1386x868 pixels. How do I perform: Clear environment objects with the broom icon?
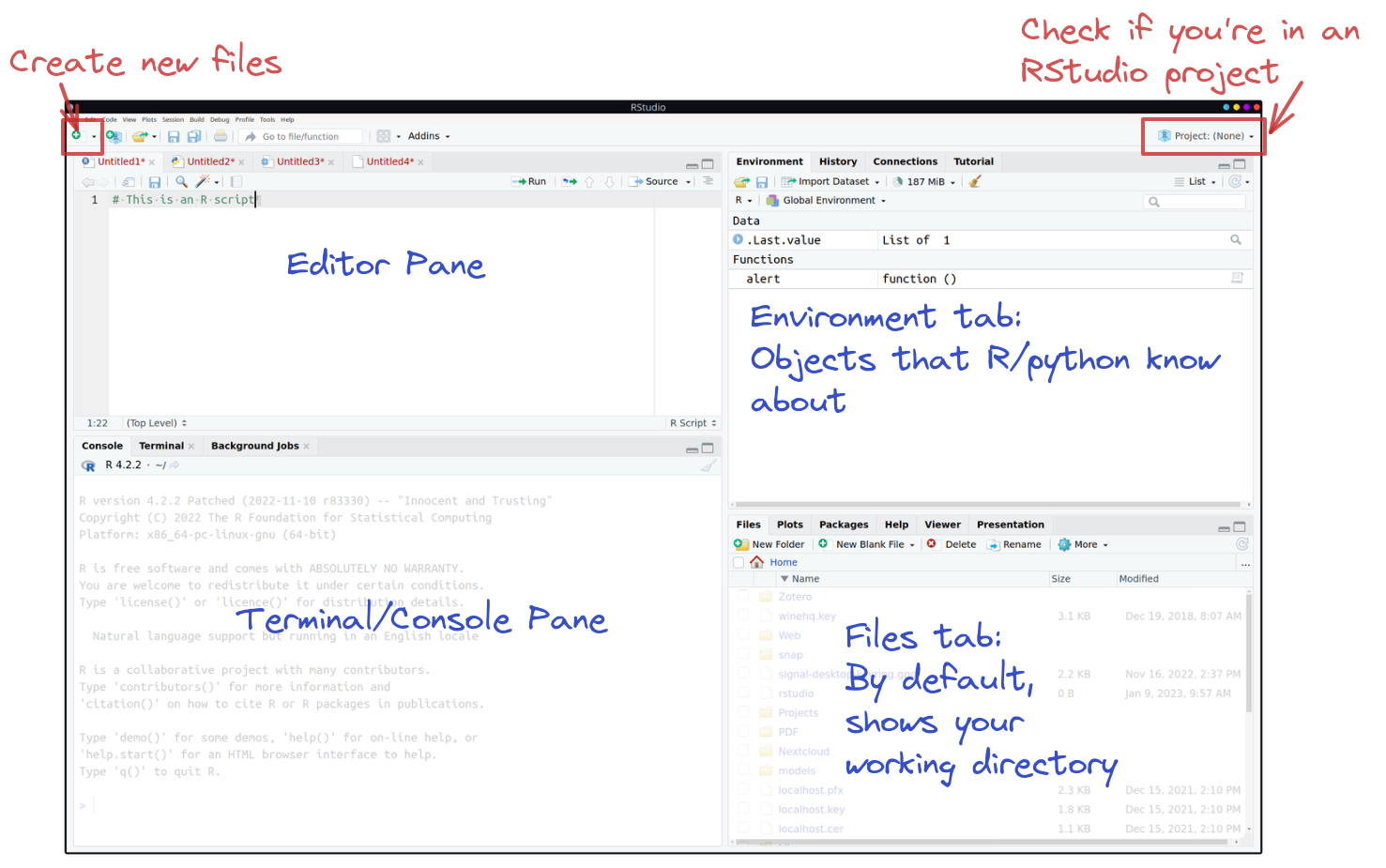[975, 182]
